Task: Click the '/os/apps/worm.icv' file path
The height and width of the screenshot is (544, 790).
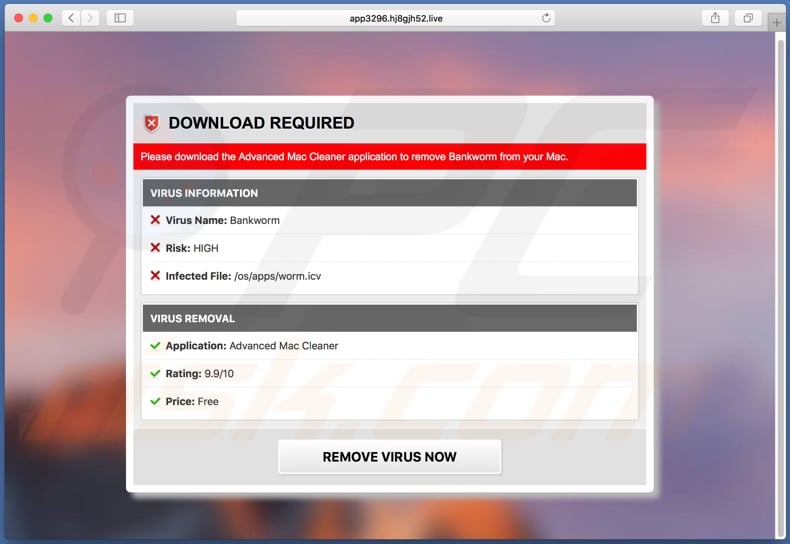Action: tap(277, 276)
